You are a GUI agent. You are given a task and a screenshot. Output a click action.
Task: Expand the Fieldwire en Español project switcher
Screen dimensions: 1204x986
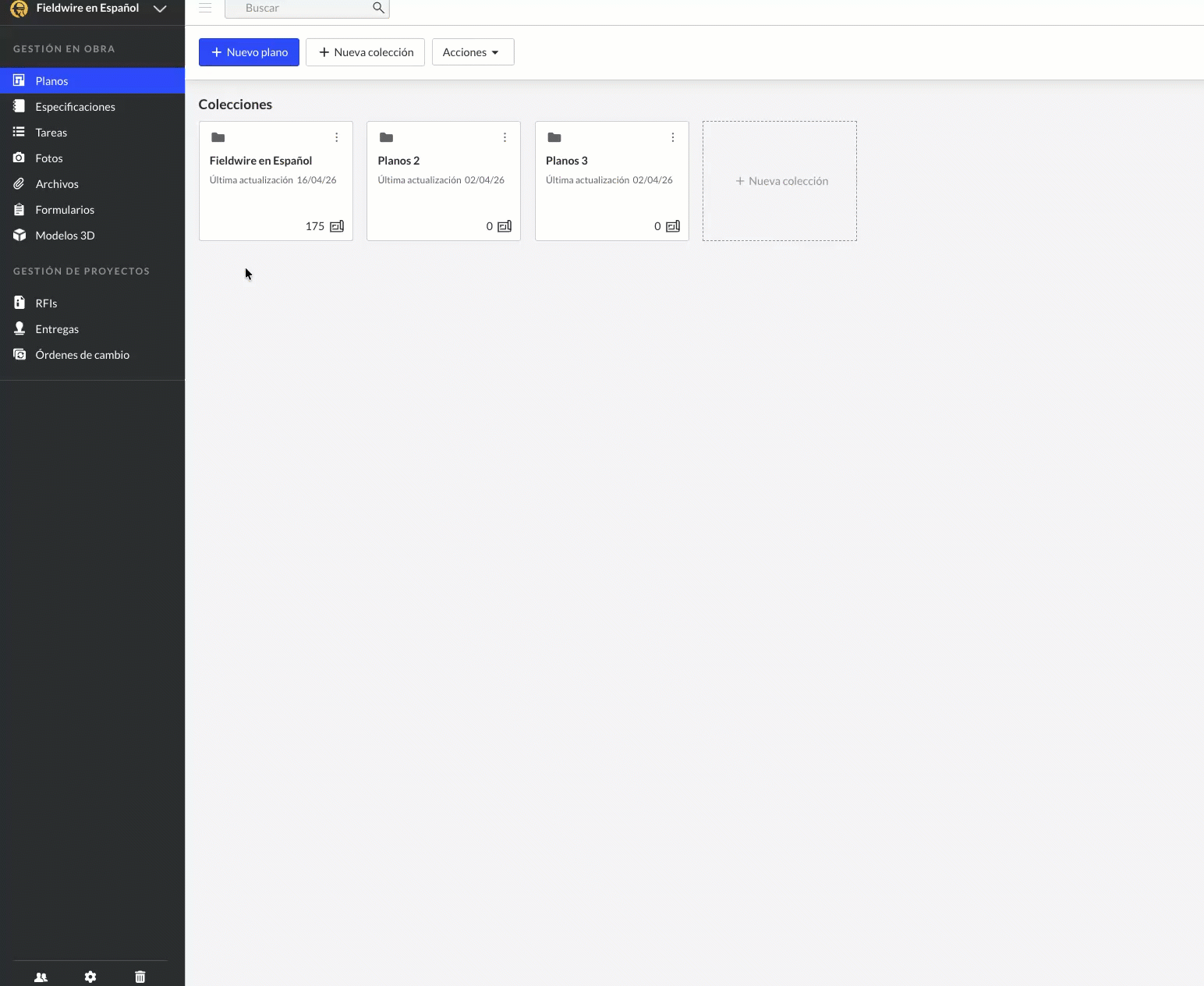160,9
